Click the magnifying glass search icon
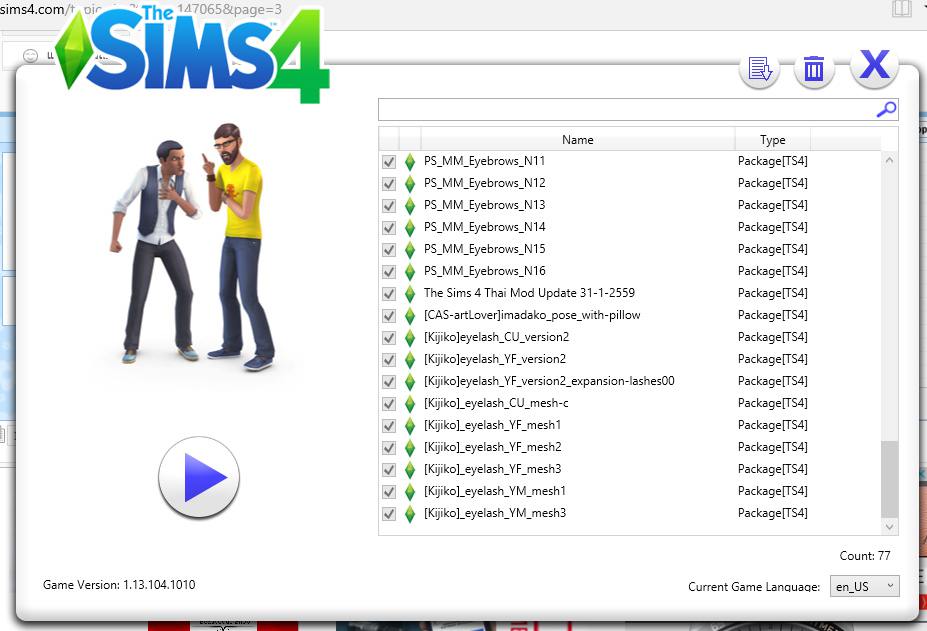Image resolution: width=927 pixels, height=631 pixels. tap(886, 109)
